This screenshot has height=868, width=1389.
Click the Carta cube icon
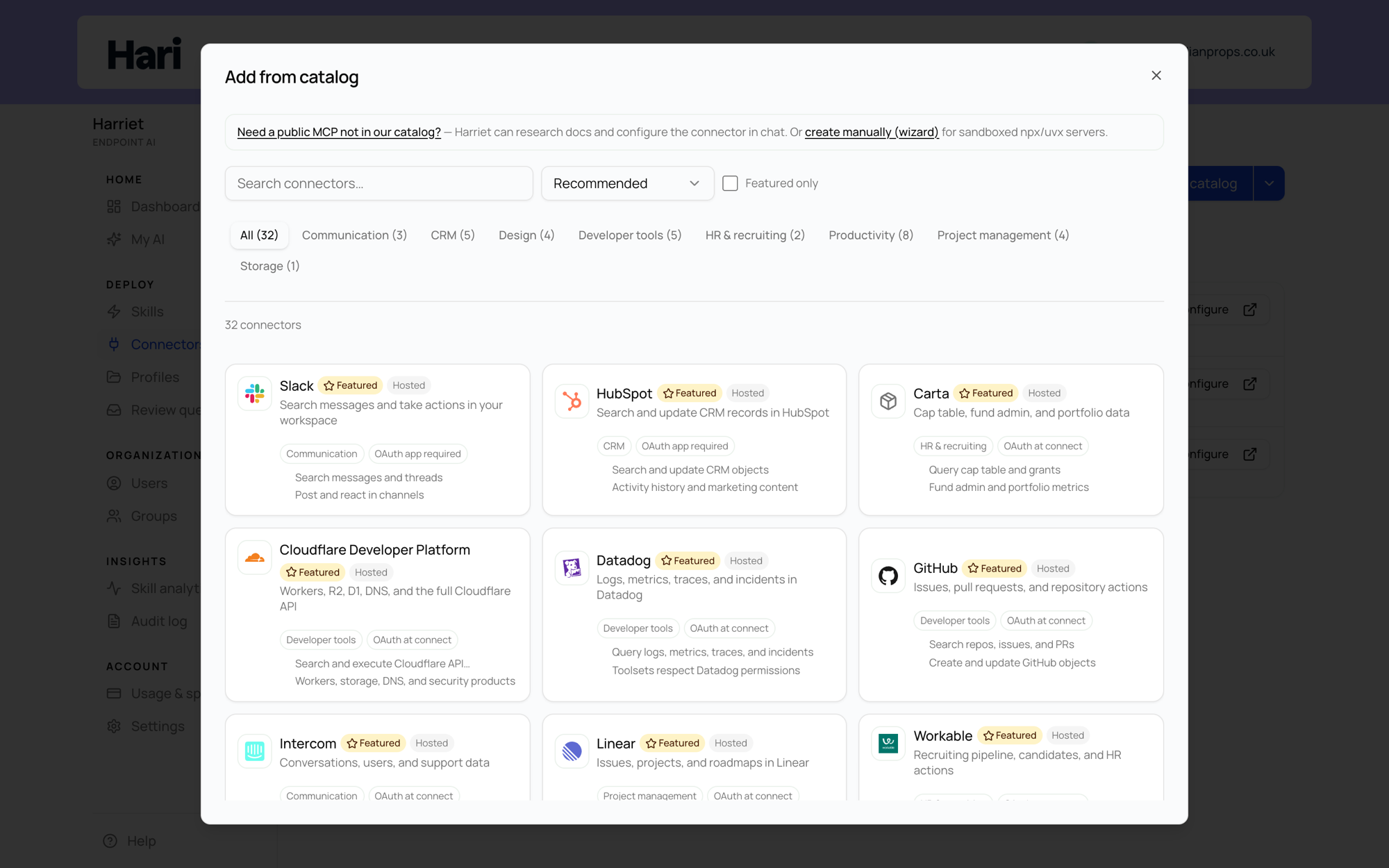click(888, 401)
